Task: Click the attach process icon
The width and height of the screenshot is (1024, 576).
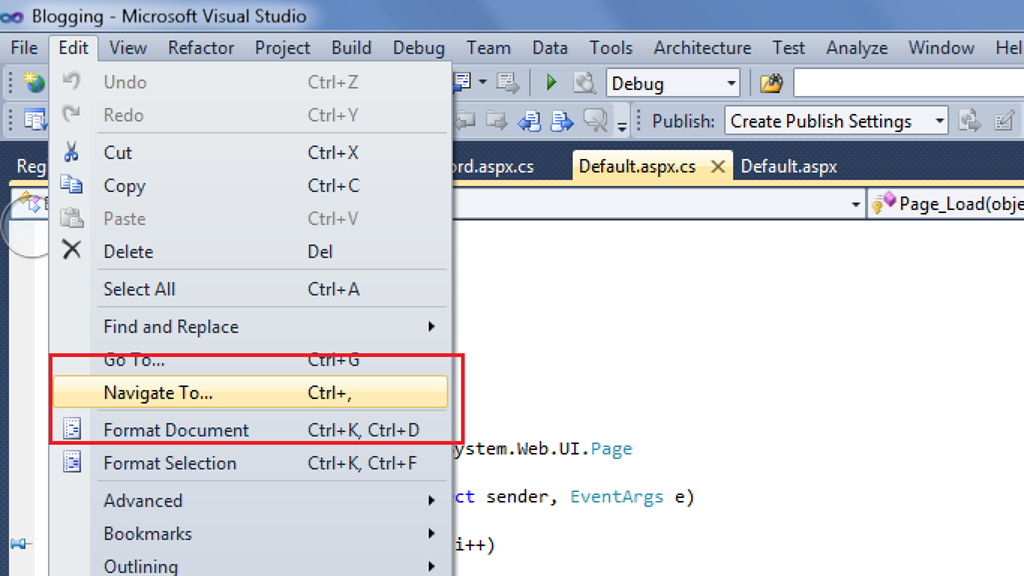Action: [x=584, y=83]
